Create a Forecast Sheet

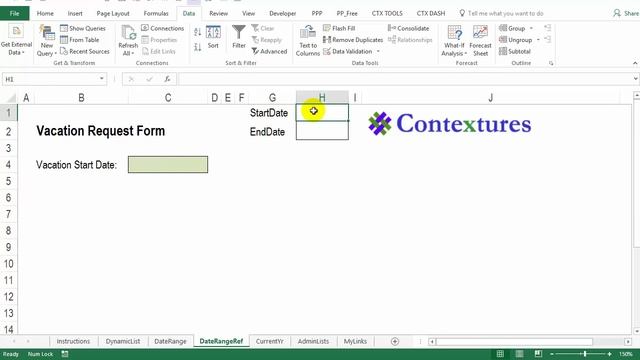[480, 40]
